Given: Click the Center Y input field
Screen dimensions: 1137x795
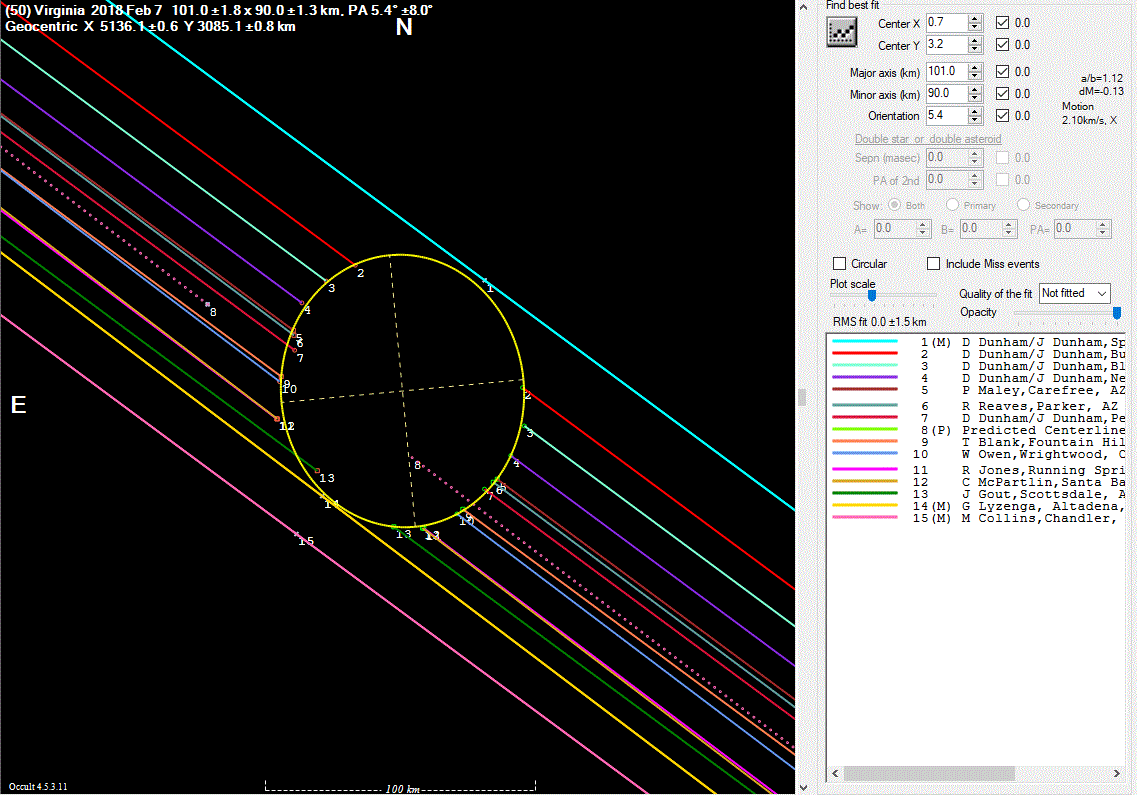Looking at the screenshot, I should point(947,44).
